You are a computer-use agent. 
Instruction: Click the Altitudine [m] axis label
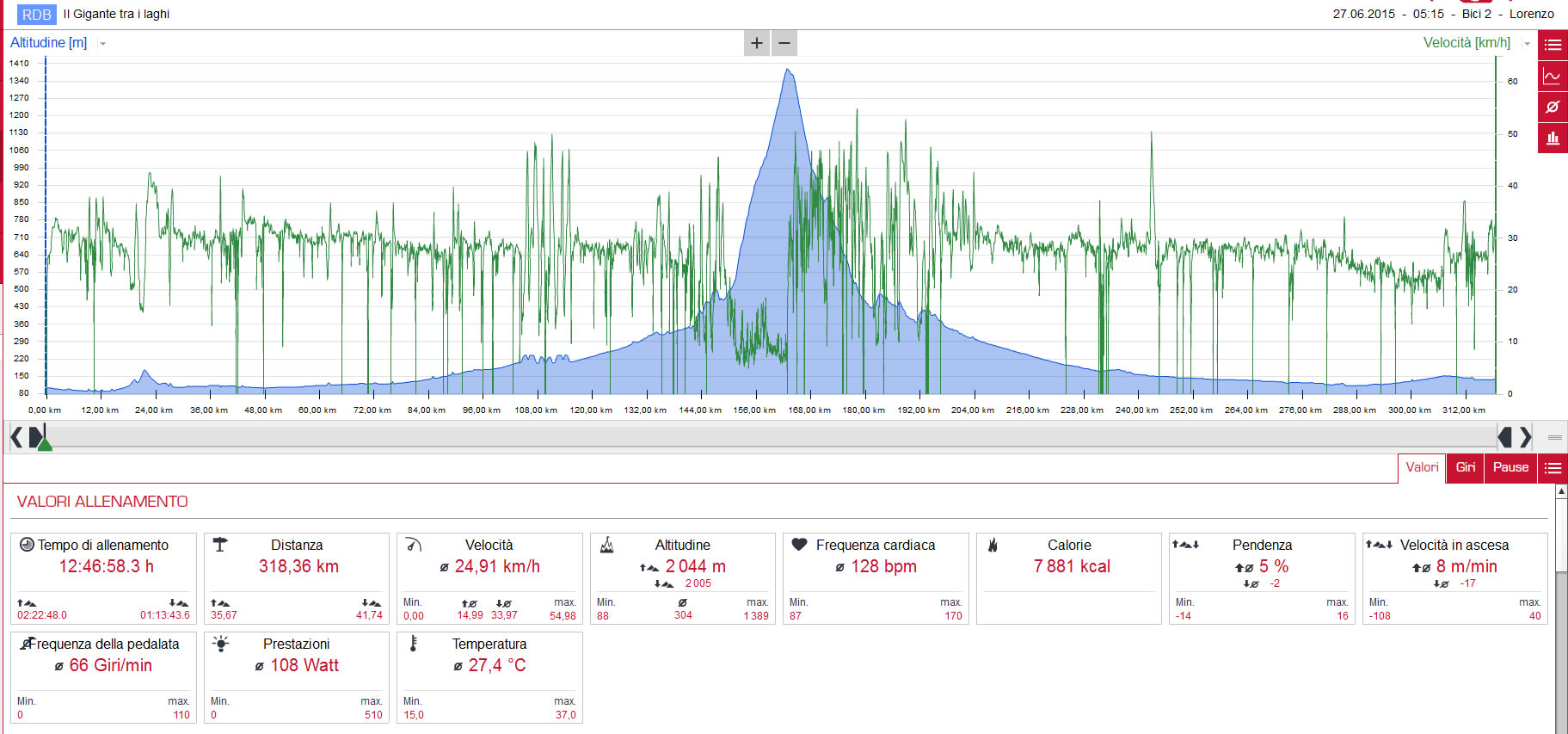click(48, 43)
